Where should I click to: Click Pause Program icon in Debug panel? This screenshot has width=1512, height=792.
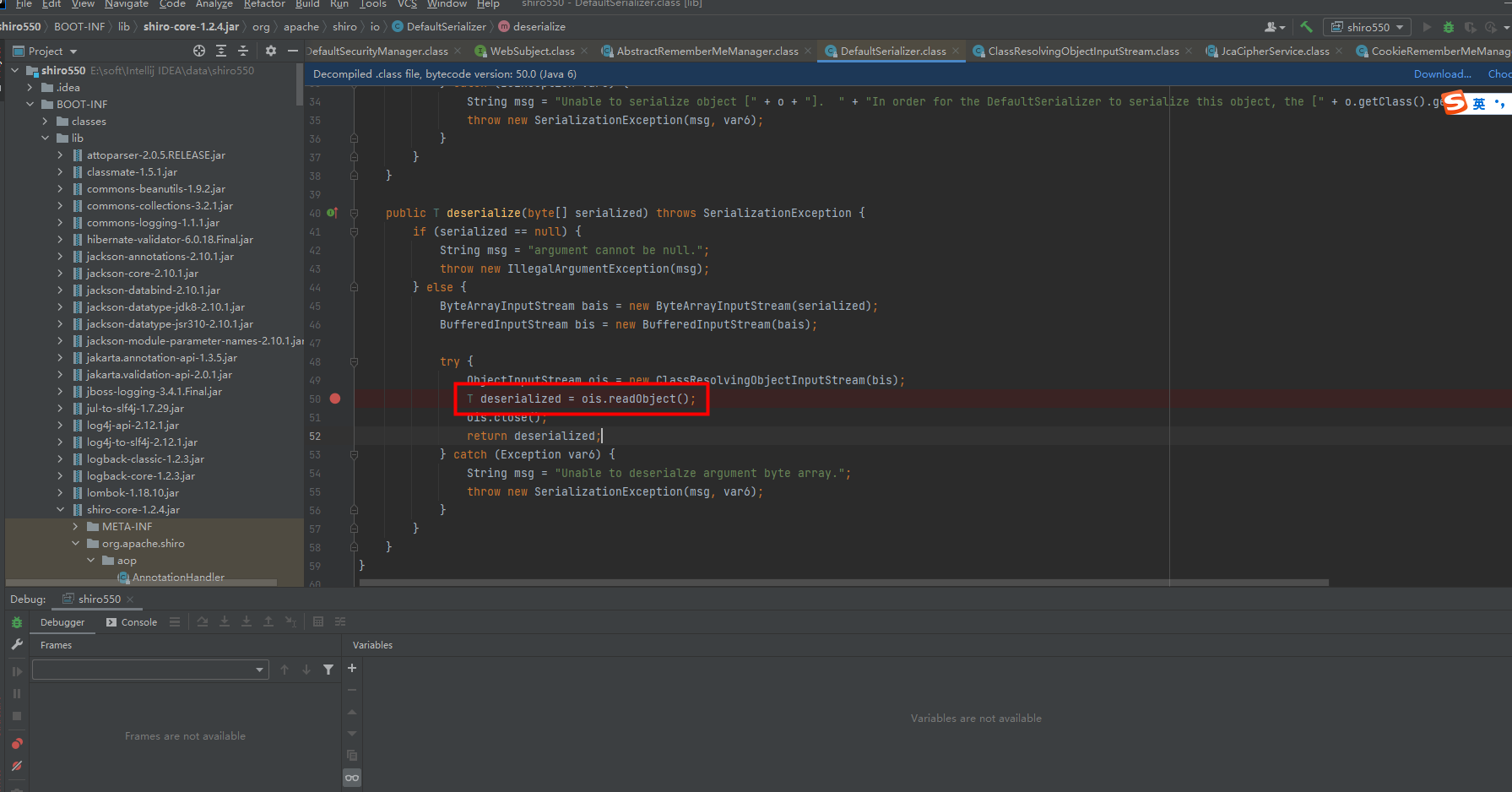[17, 693]
